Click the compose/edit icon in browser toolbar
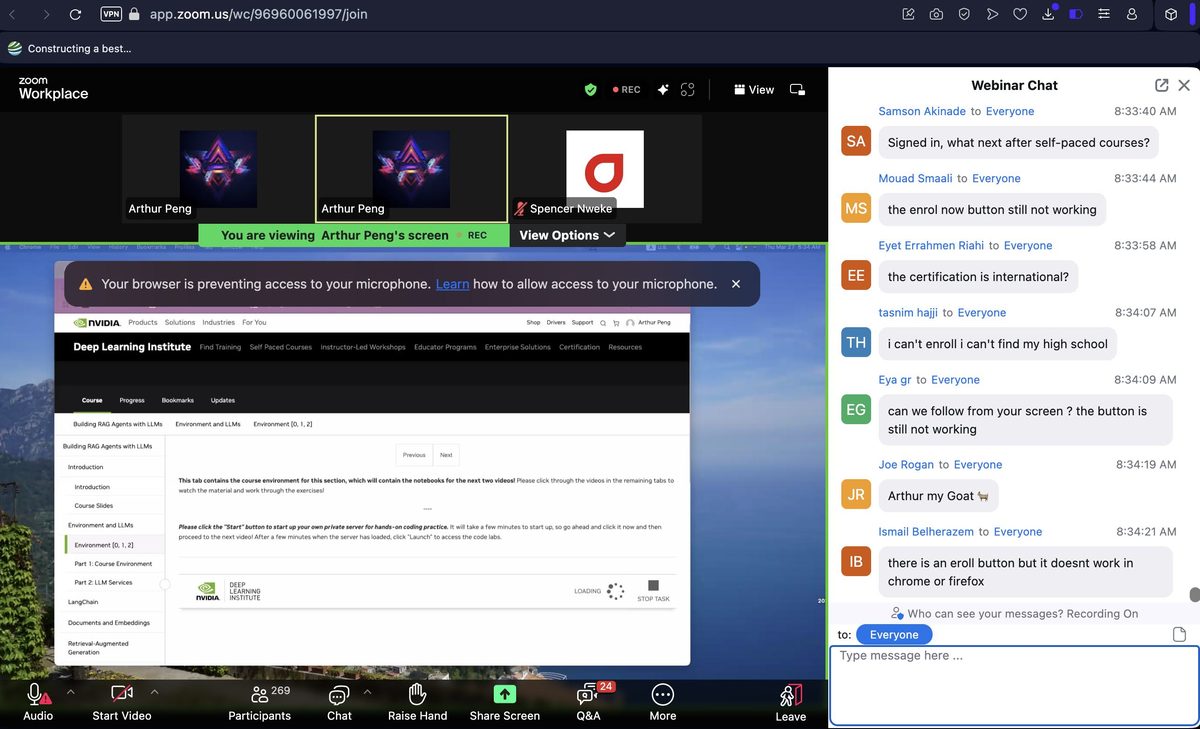Viewport: 1200px width, 729px height. [908, 15]
